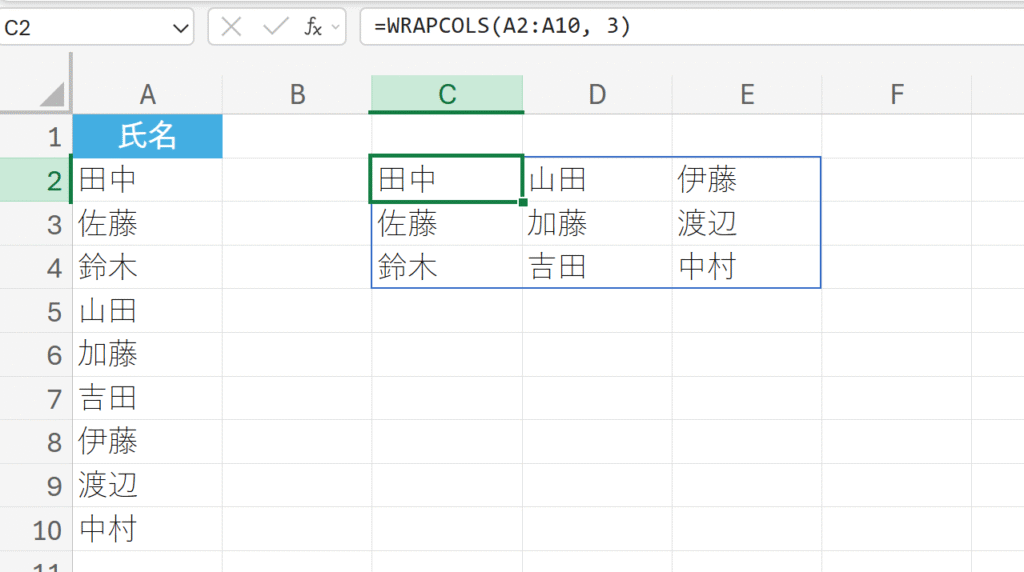The height and width of the screenshot is (572, 1024).
Task: Select column C header
Action: click(x=447, y=94)
